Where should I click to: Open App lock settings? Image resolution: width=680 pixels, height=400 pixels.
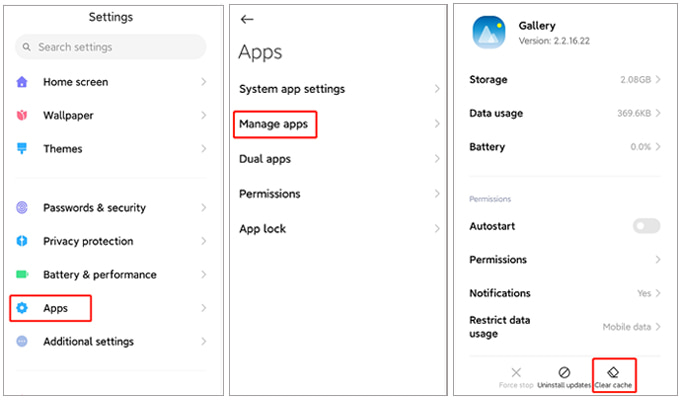pyautogui.click(x=262, y=229)
